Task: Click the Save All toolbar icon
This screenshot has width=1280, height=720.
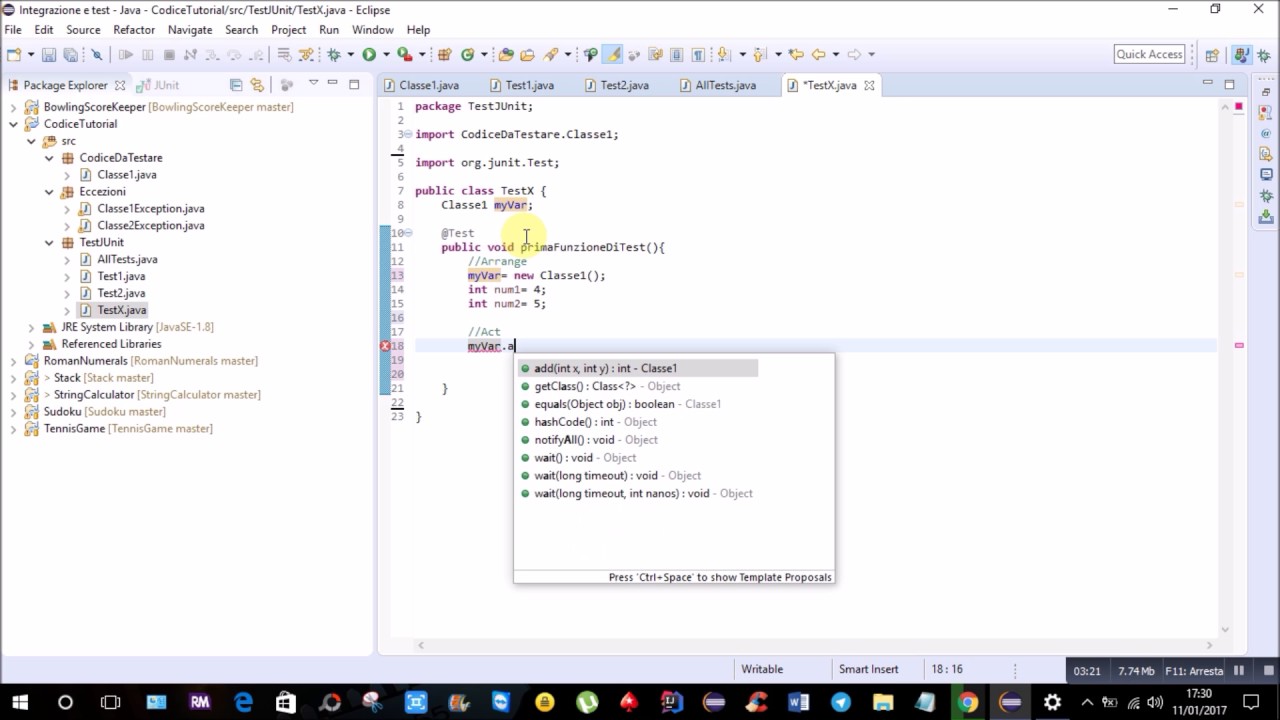Action: point(70,55)
